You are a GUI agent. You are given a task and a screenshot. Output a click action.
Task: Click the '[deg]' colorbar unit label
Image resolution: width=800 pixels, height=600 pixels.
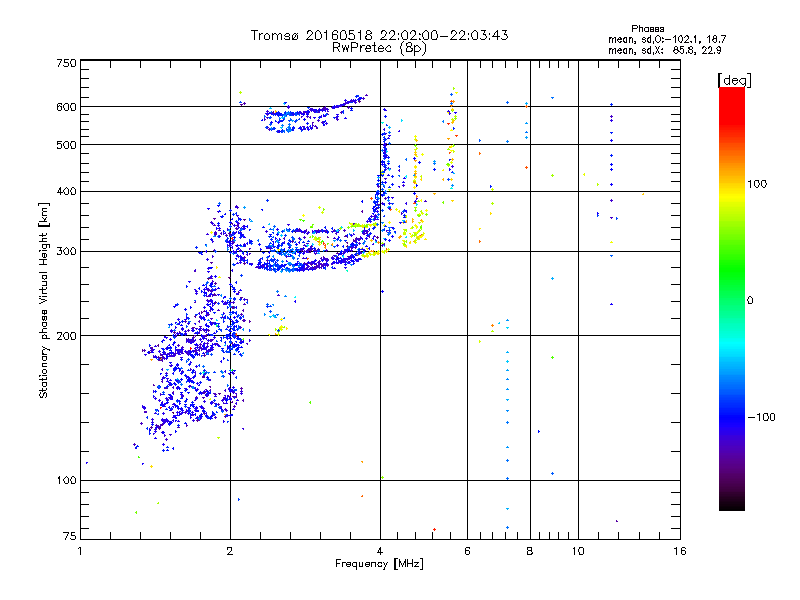tap(734, 80)
